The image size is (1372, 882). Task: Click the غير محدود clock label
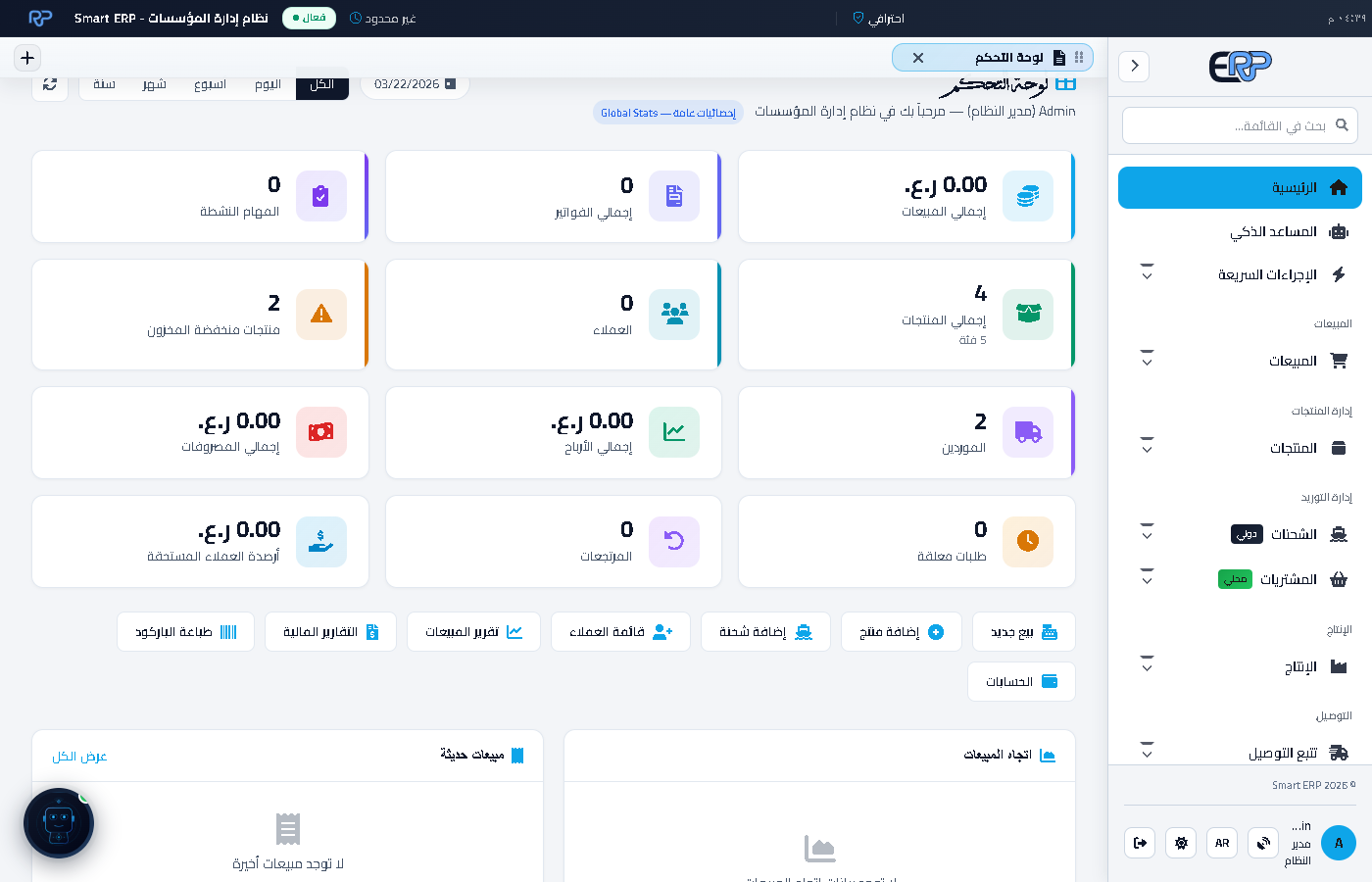coord(383,19)
